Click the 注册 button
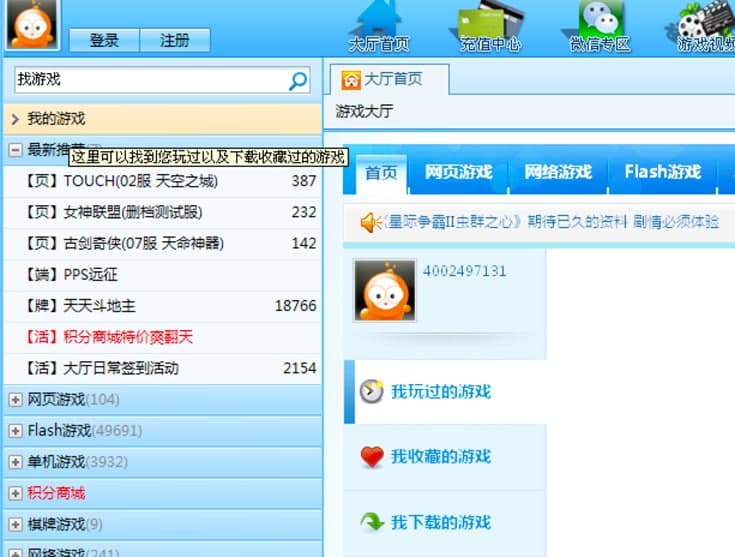Viewport: 735px width, 557px height. tap(175, 40)
